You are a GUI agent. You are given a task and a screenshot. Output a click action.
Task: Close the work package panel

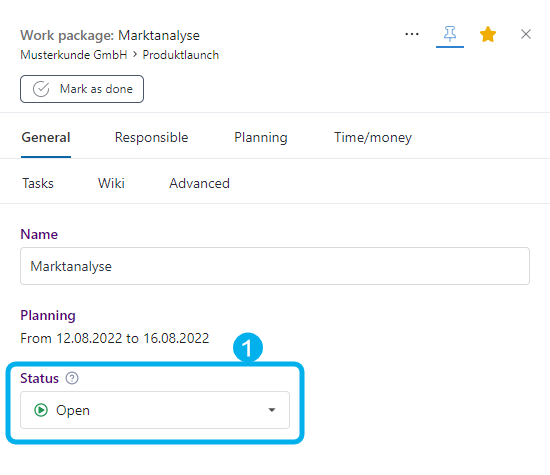click(525, 34)
